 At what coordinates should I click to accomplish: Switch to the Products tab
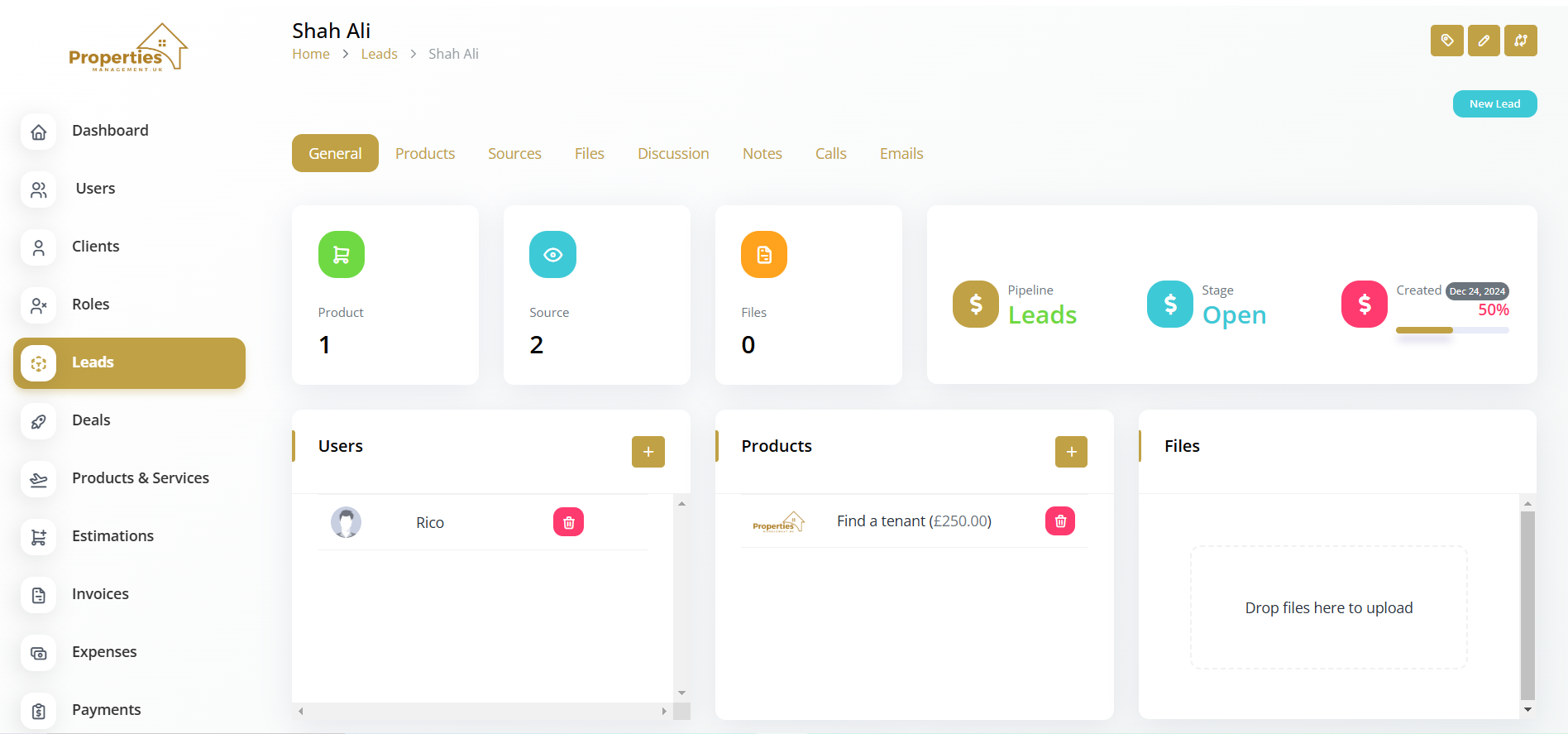(x=424, y=154)
